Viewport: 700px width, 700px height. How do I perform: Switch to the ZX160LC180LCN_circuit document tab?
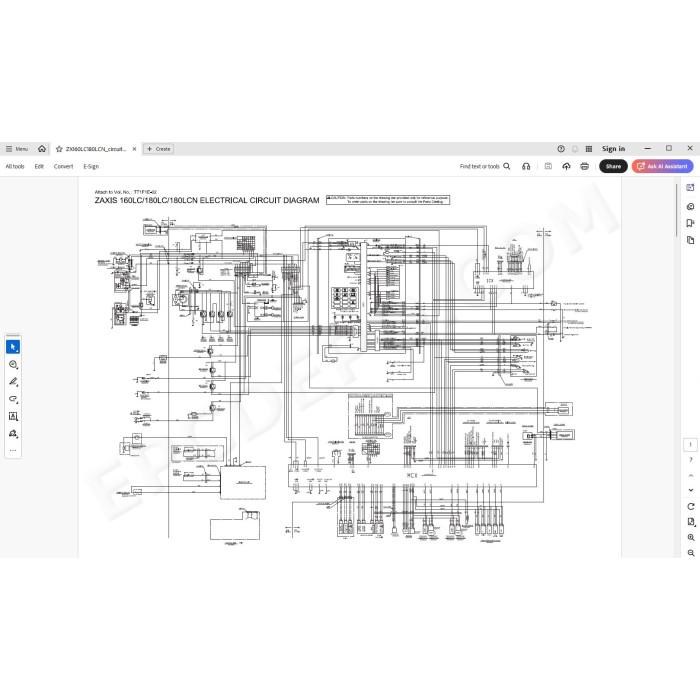pos(96,149)
